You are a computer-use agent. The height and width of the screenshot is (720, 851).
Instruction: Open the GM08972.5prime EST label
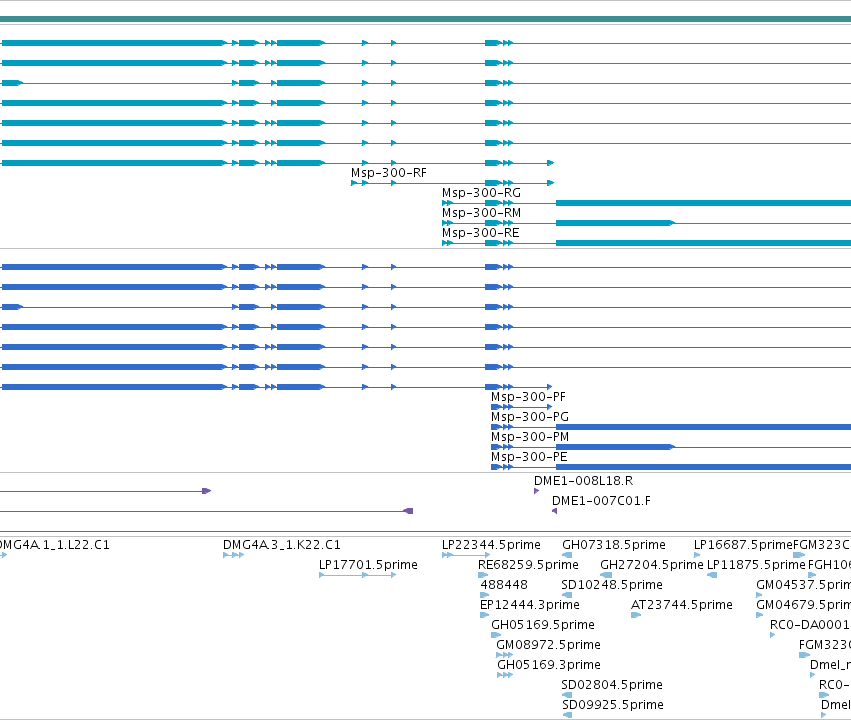point(548,646)
